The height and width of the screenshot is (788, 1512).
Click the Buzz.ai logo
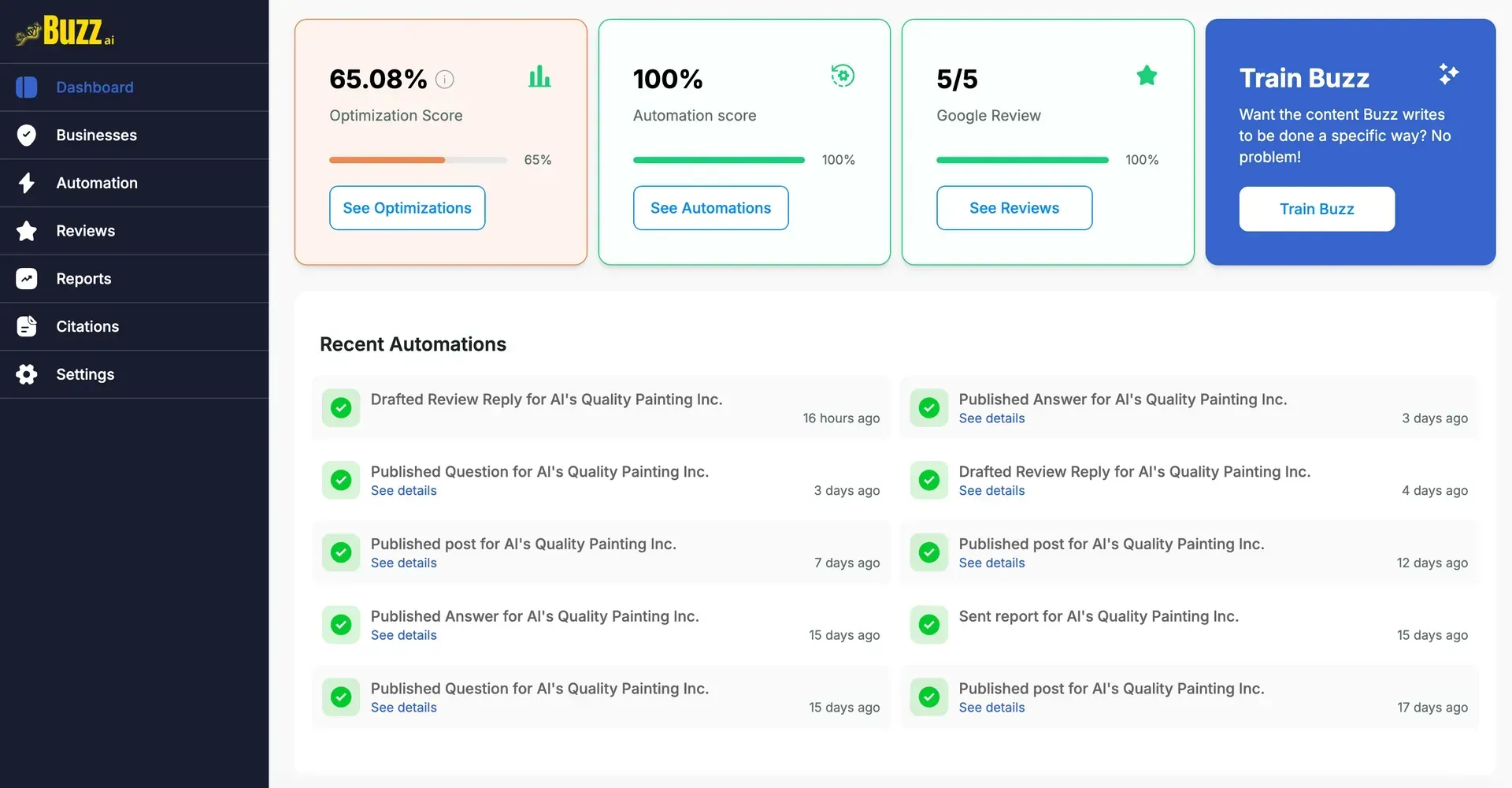coord(65,32)
